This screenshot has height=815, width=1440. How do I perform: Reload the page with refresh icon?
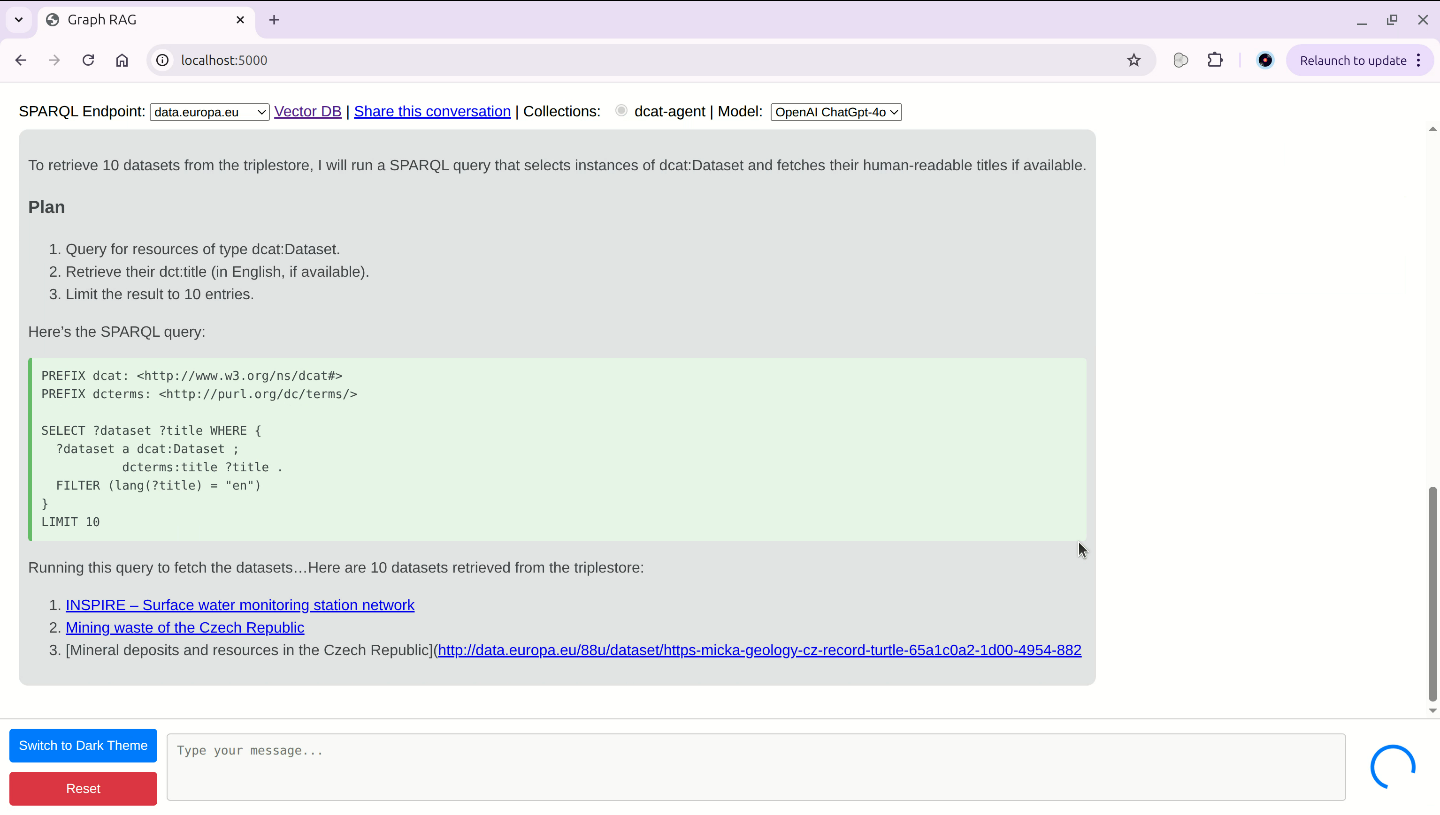point(88,60)
